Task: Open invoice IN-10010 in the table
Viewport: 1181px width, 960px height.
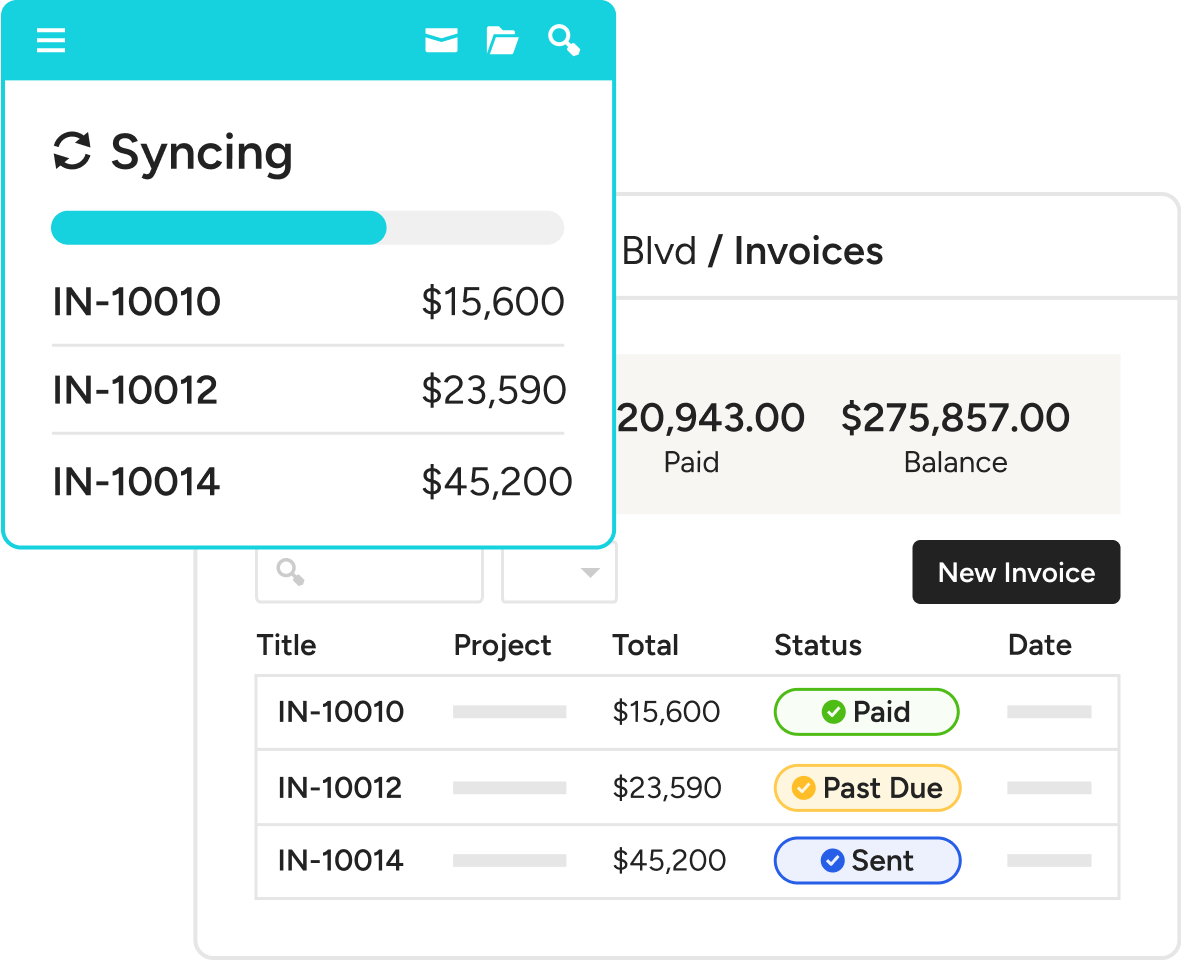Action: (x=341, y=712)
